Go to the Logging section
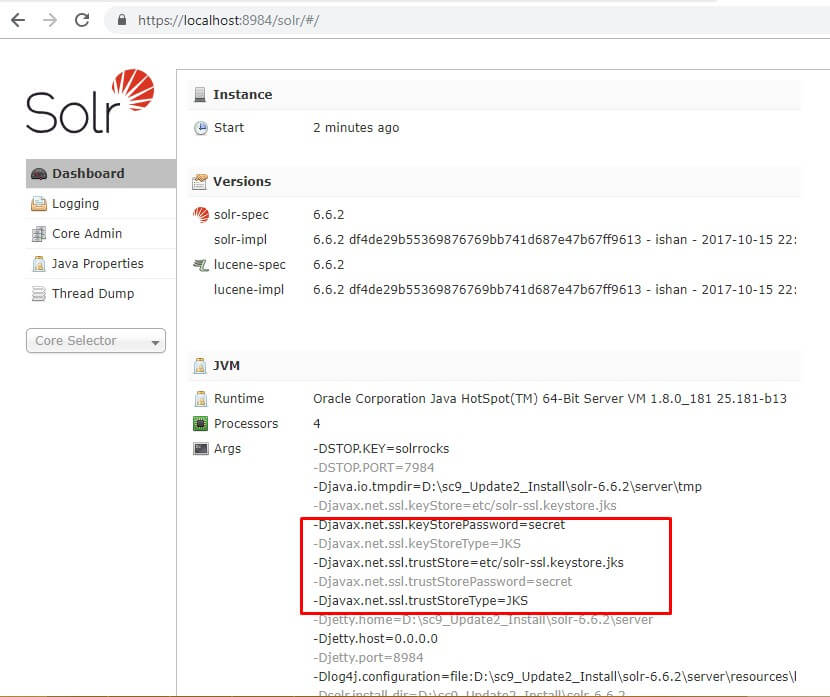The image size is (830, 697). [x=101, y=204]
